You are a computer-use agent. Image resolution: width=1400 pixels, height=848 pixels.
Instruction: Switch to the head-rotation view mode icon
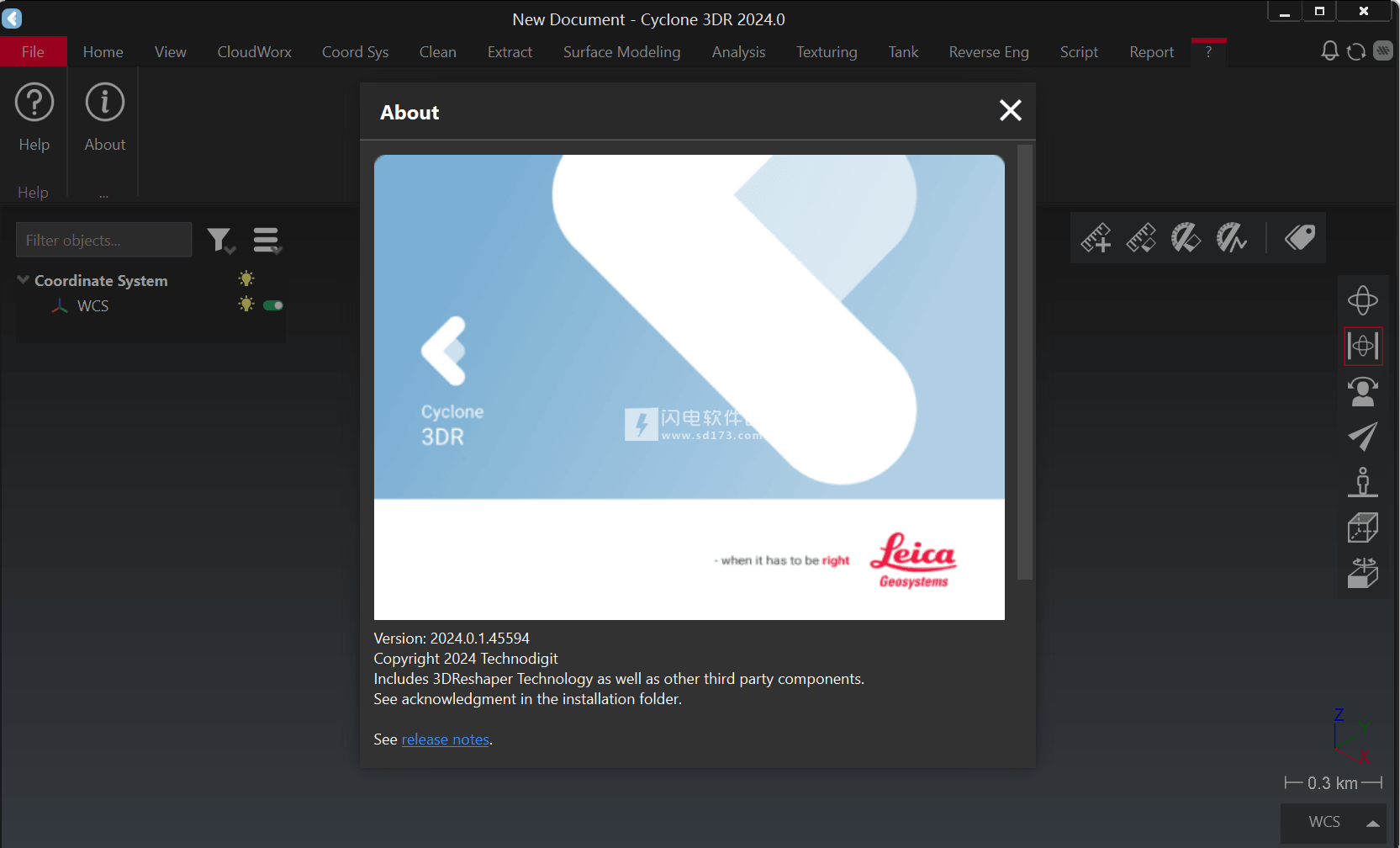click(x=1363, y=391)
